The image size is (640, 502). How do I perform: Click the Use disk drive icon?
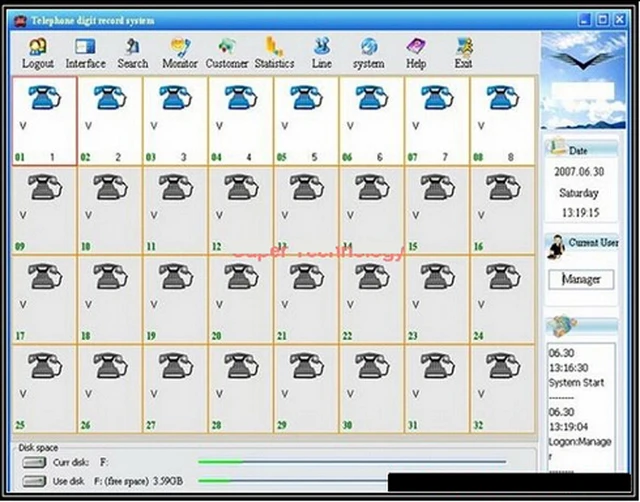point(34,481)
